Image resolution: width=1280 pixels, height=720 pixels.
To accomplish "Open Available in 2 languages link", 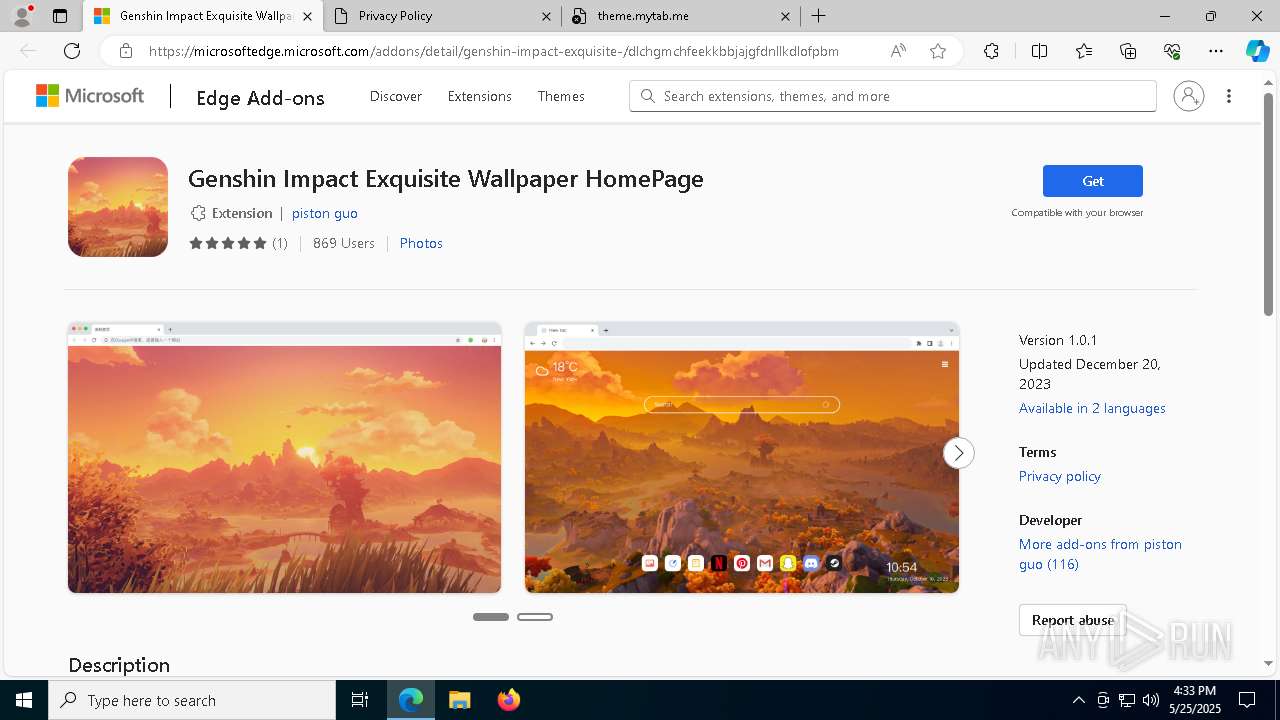I will coord(1092,408).
